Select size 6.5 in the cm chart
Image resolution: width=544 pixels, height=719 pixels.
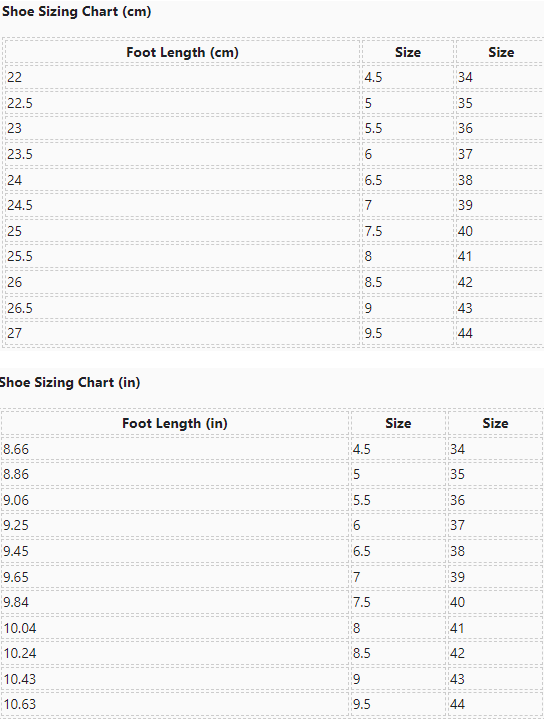click(408, 180)
